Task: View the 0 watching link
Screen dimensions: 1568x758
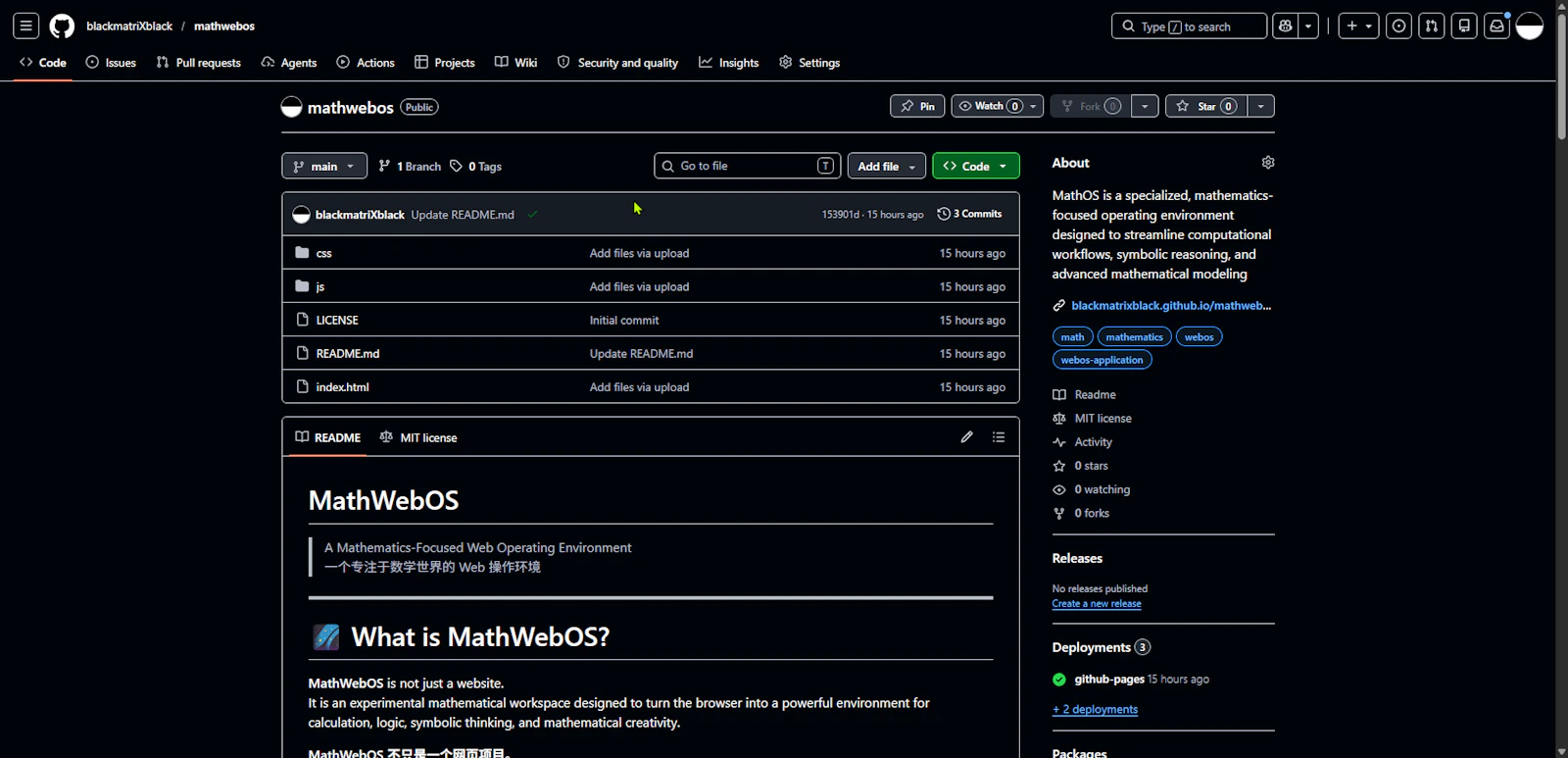Action: tap(1092, 489)
